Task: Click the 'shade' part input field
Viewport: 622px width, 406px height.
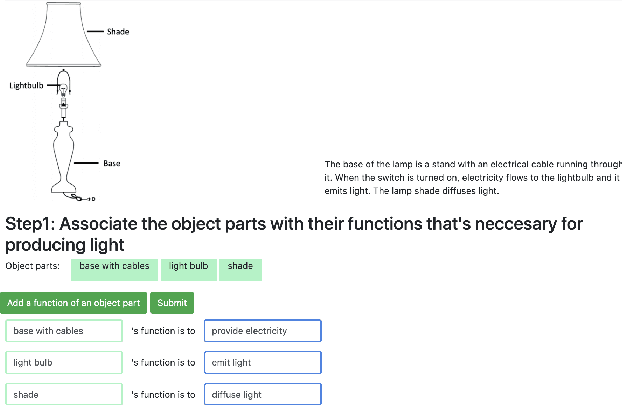Action: tap(63, 394)
